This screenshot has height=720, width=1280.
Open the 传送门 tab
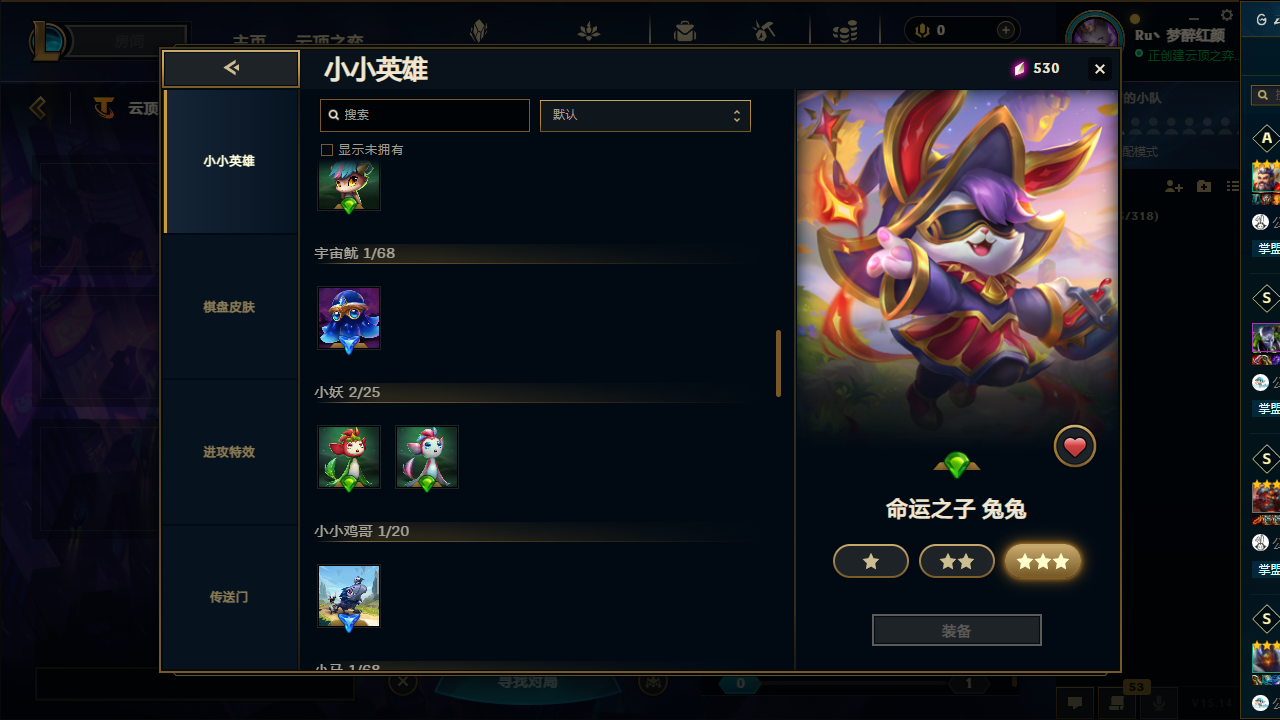[x=230, y=597]
